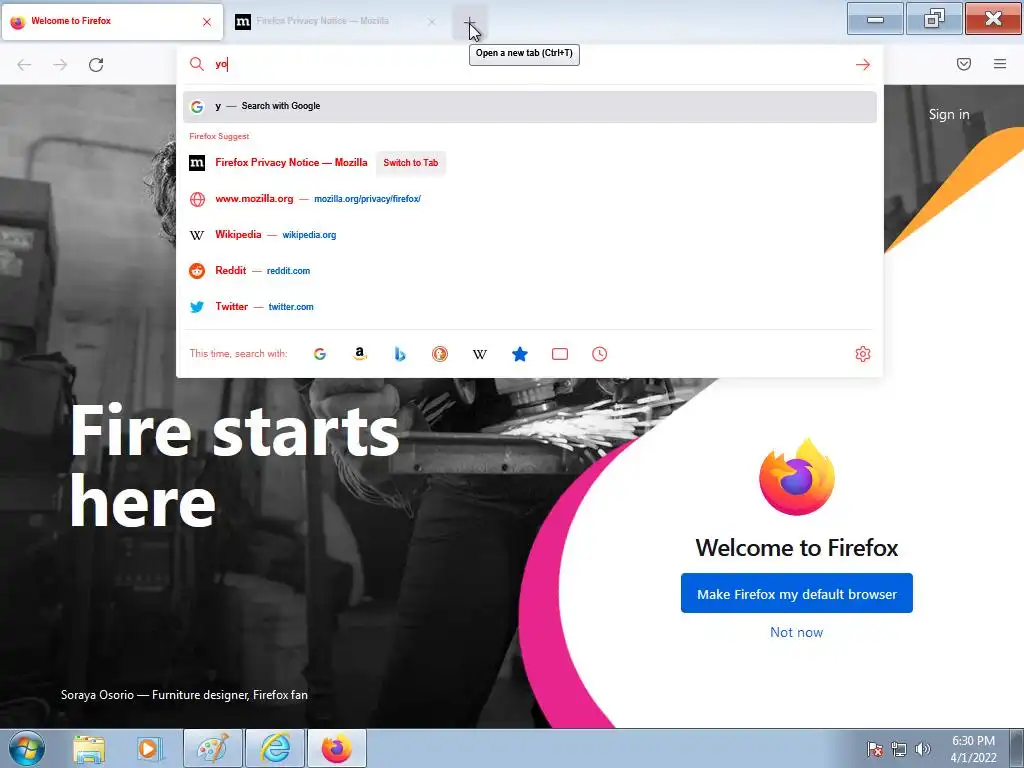This screenshot has width=1024, height=768.
Task: Click the mozilla.org/privacy/firefox/ URL text
Action: click(367, 199)
